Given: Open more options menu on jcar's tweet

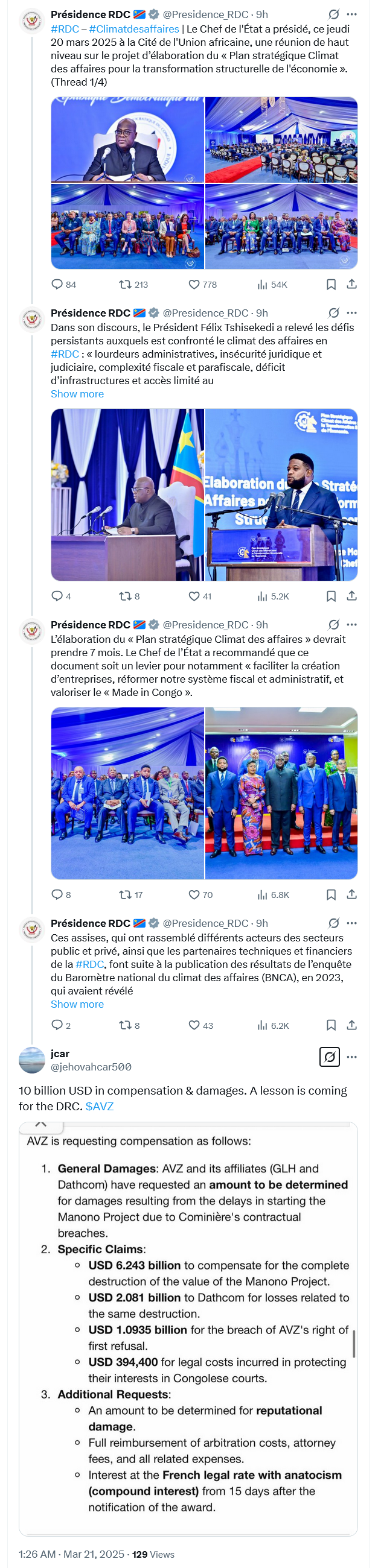Looking at the screenshot, I should (x=352, y=1057).
